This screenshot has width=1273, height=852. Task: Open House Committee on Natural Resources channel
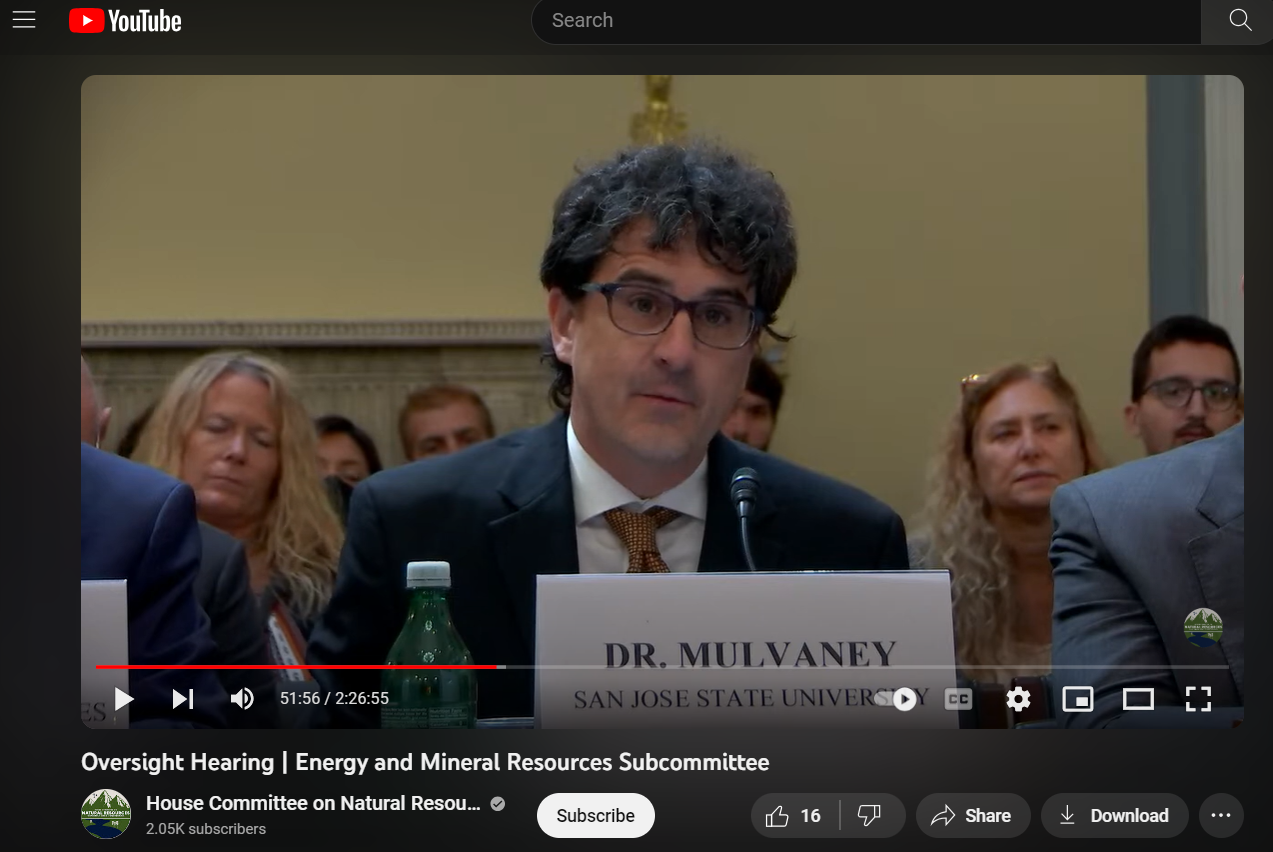point(313,803)
